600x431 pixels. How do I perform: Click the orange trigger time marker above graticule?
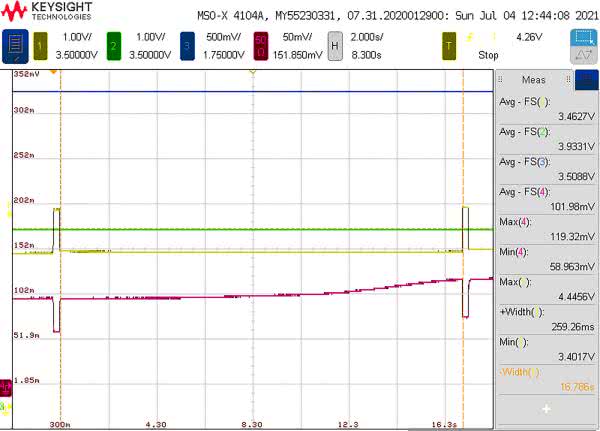tap(55, 72)
